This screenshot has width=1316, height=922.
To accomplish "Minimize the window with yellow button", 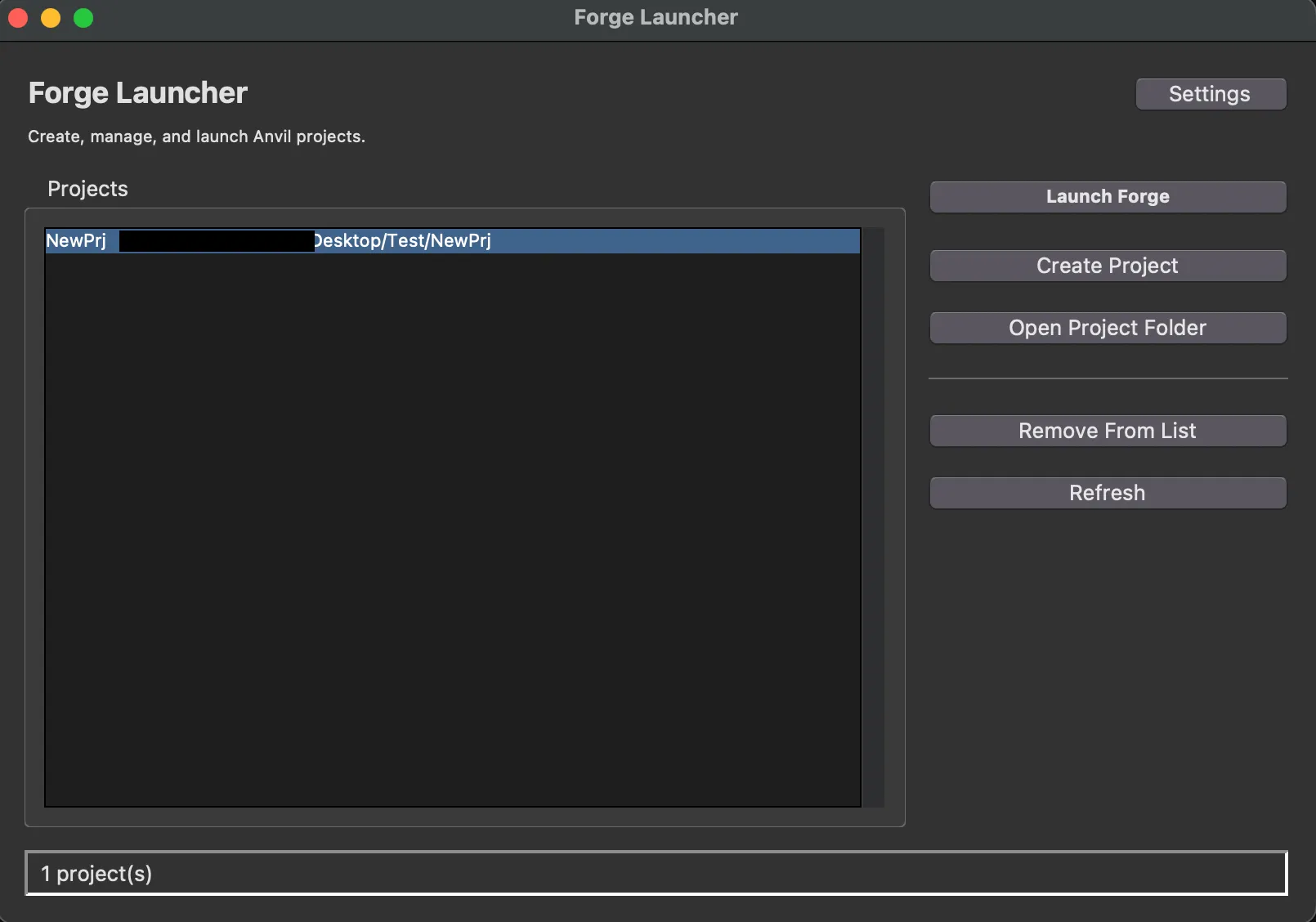I will point(51,18).
